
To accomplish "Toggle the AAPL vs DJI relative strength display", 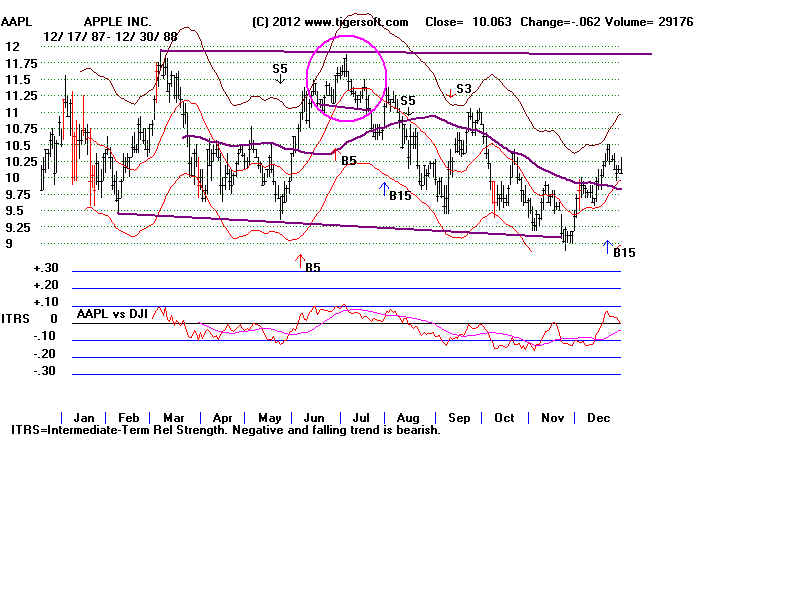I will pos(110,314).
